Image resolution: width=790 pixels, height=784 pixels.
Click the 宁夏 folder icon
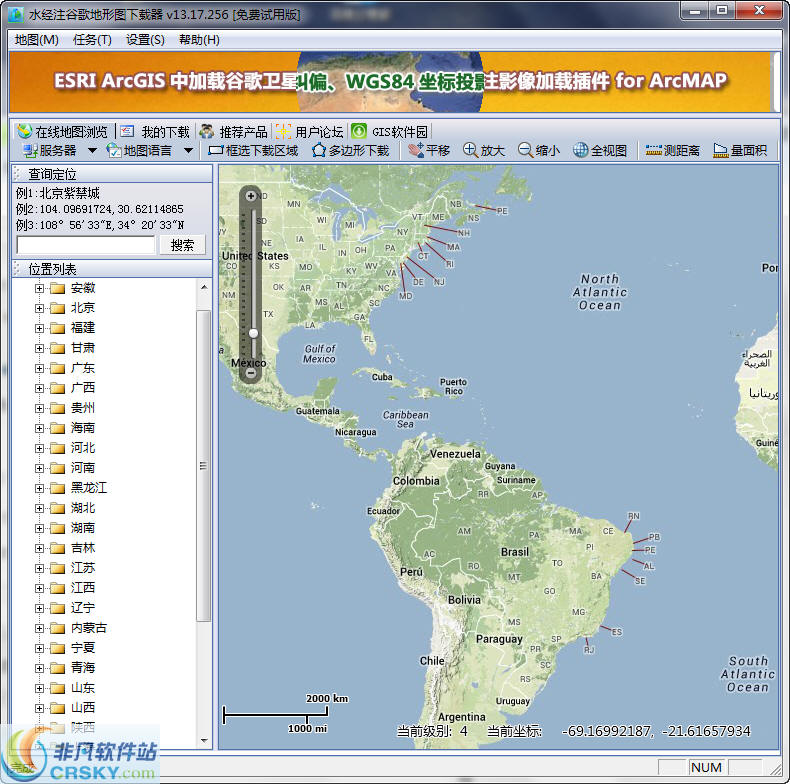click(x=57, y=648)
